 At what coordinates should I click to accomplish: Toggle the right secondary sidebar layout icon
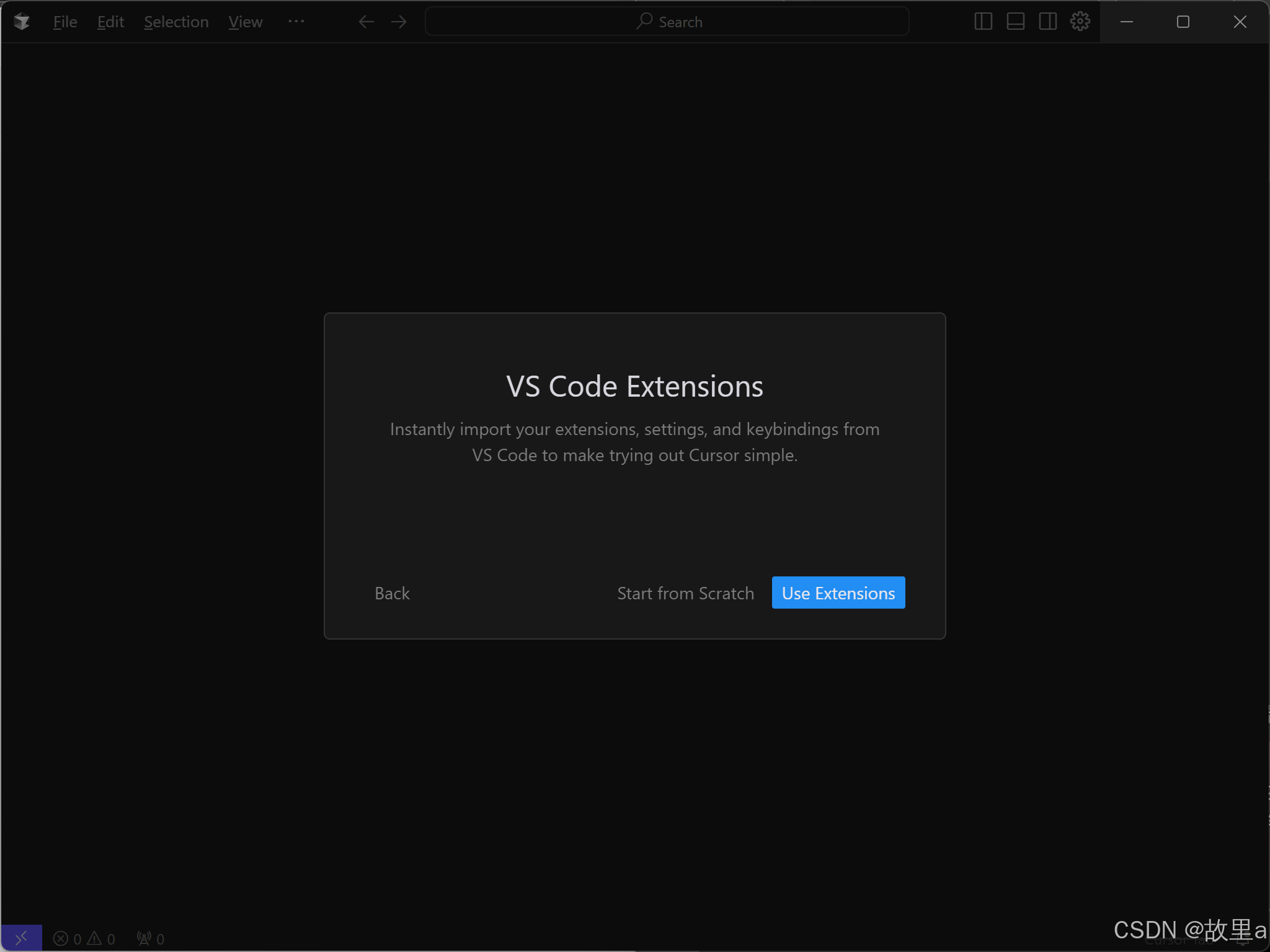(1047, 22)
